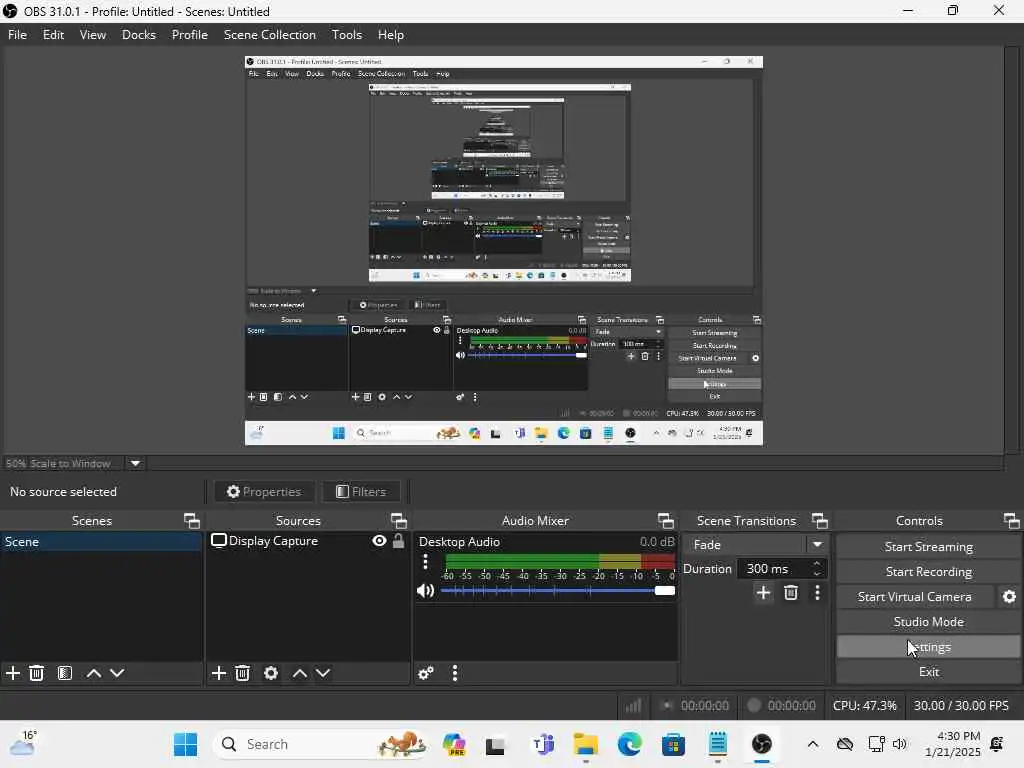This screenshot has height=768, width=1024.
Task: Toggle Display Capture visibility eye
Action: click(379, 541)
